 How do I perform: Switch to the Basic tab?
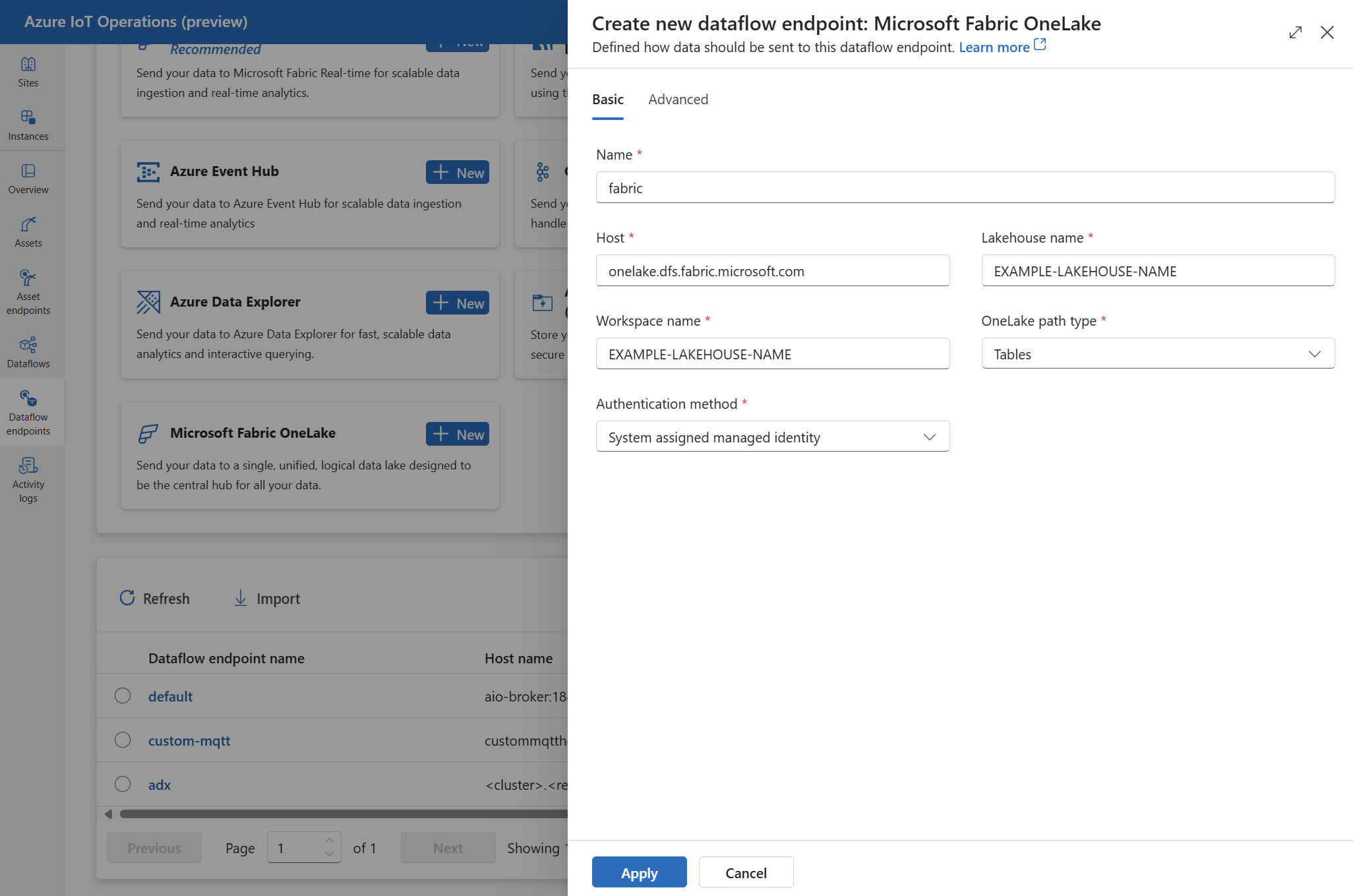tap(607, 98)
